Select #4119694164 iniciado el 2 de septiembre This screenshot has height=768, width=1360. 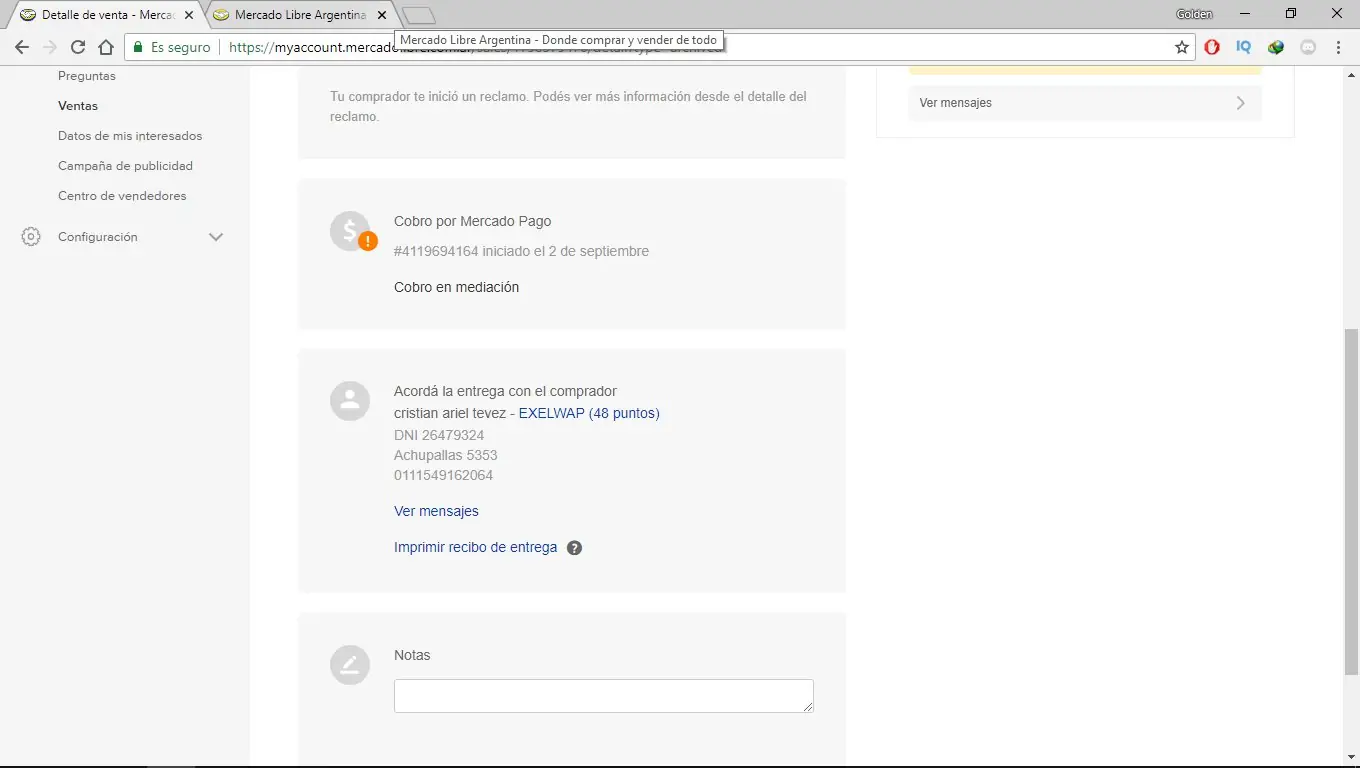[521, 251]
